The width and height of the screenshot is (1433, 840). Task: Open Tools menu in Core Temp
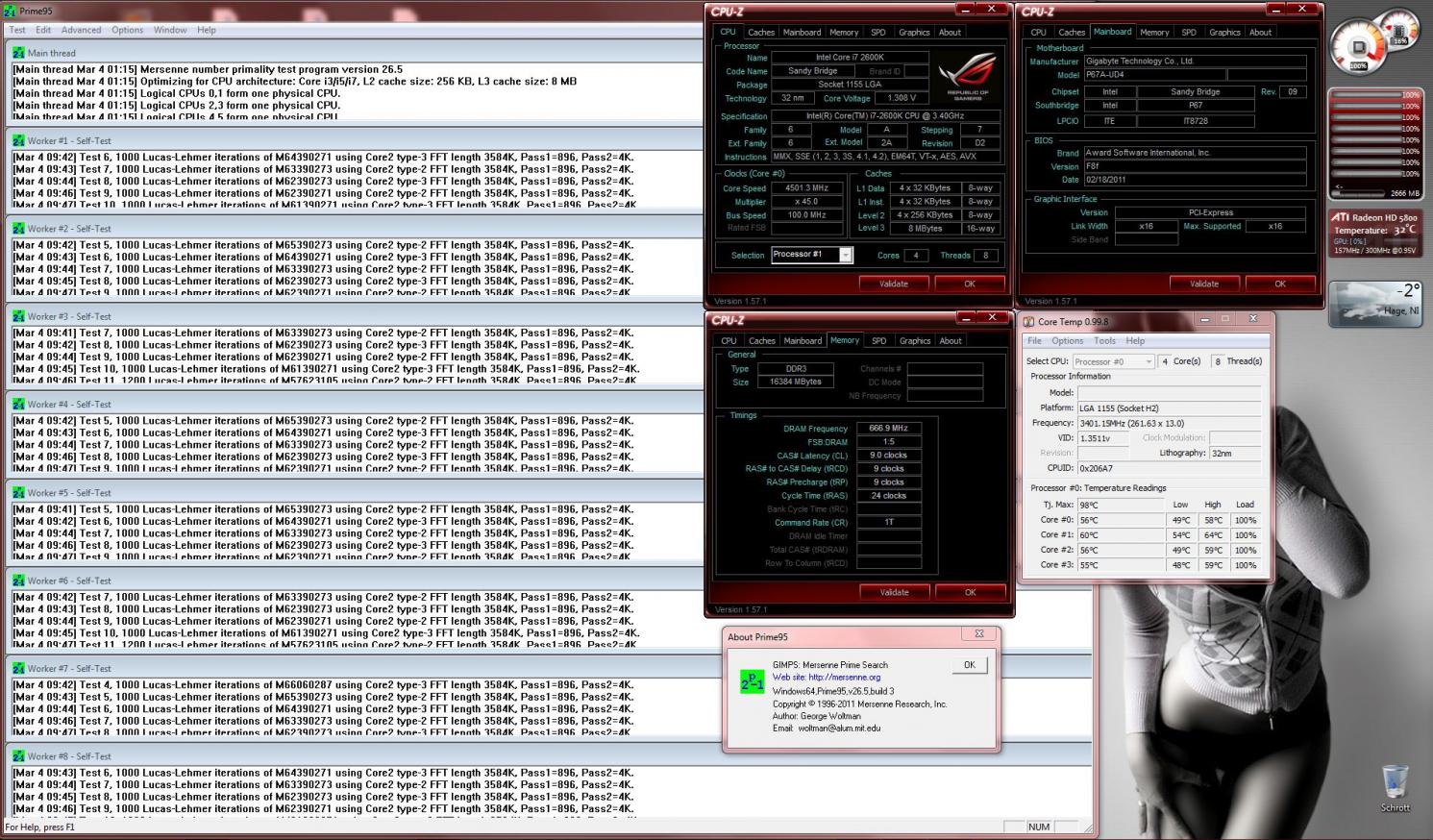[x=1104, y=340]
